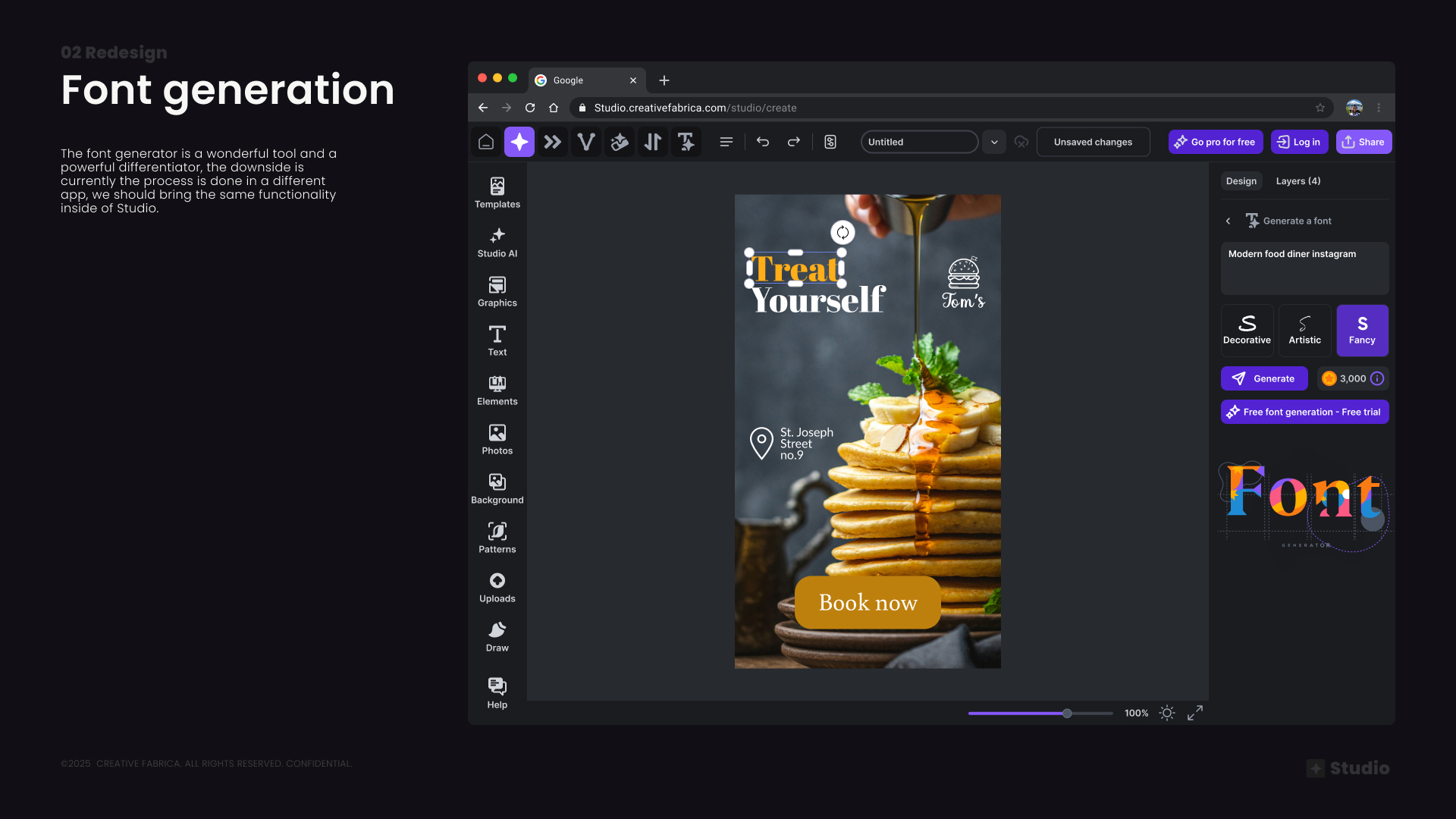The image size is (1456, 819).
Task: Open the Elements panel
Action: [x=497, y=390]
